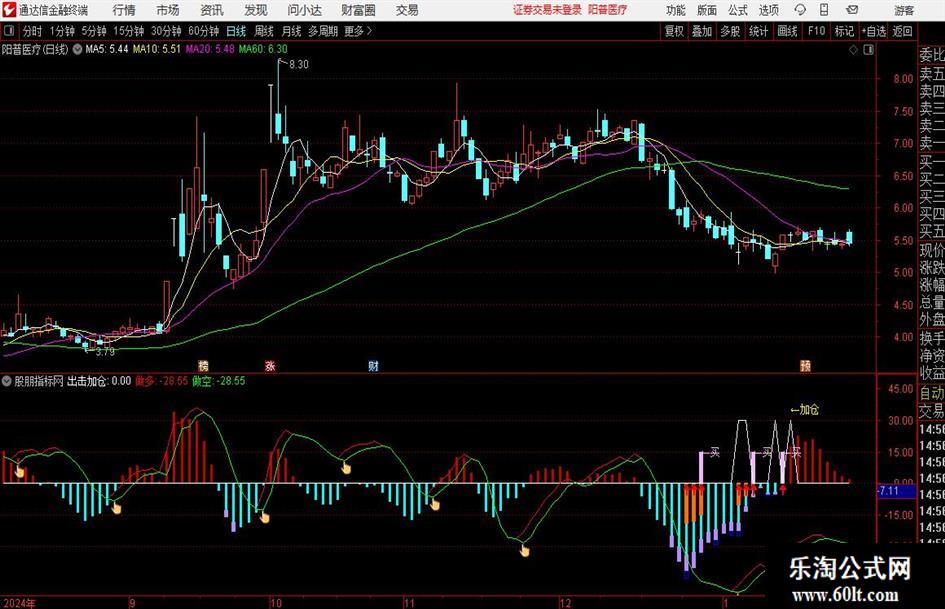Switch to 5分钟 period tab
The width and height of the screenshot is (945, 609).
[94, 31]
